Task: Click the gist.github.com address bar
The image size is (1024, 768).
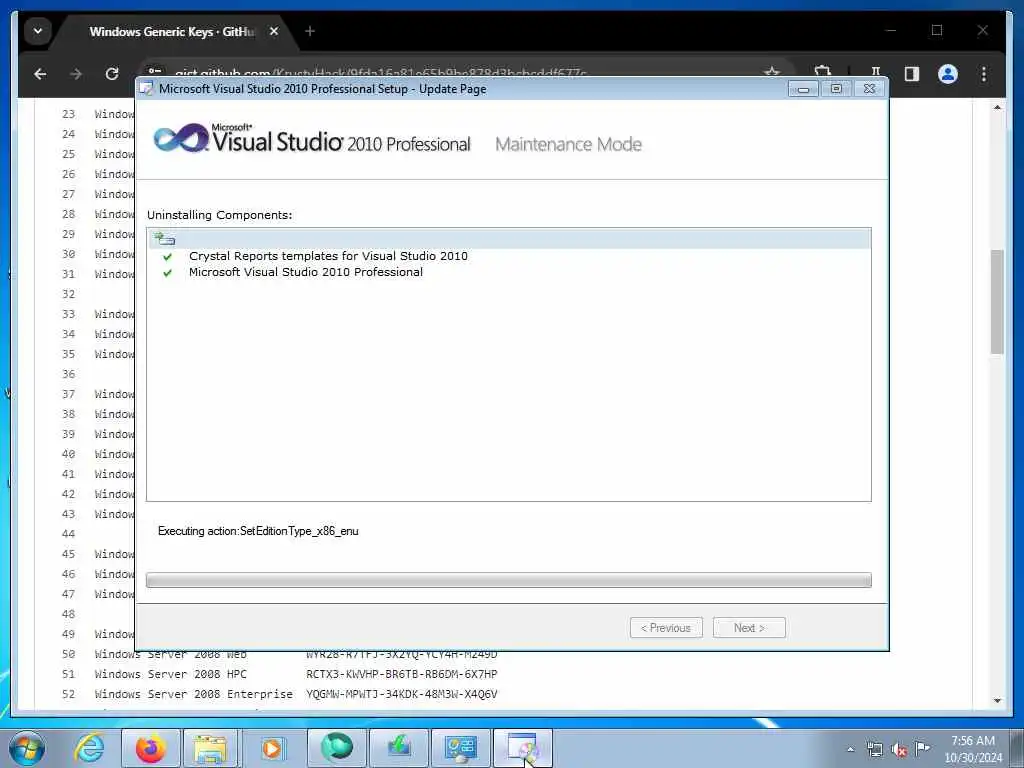Action: pyautogui.click(x=380, y=72)
